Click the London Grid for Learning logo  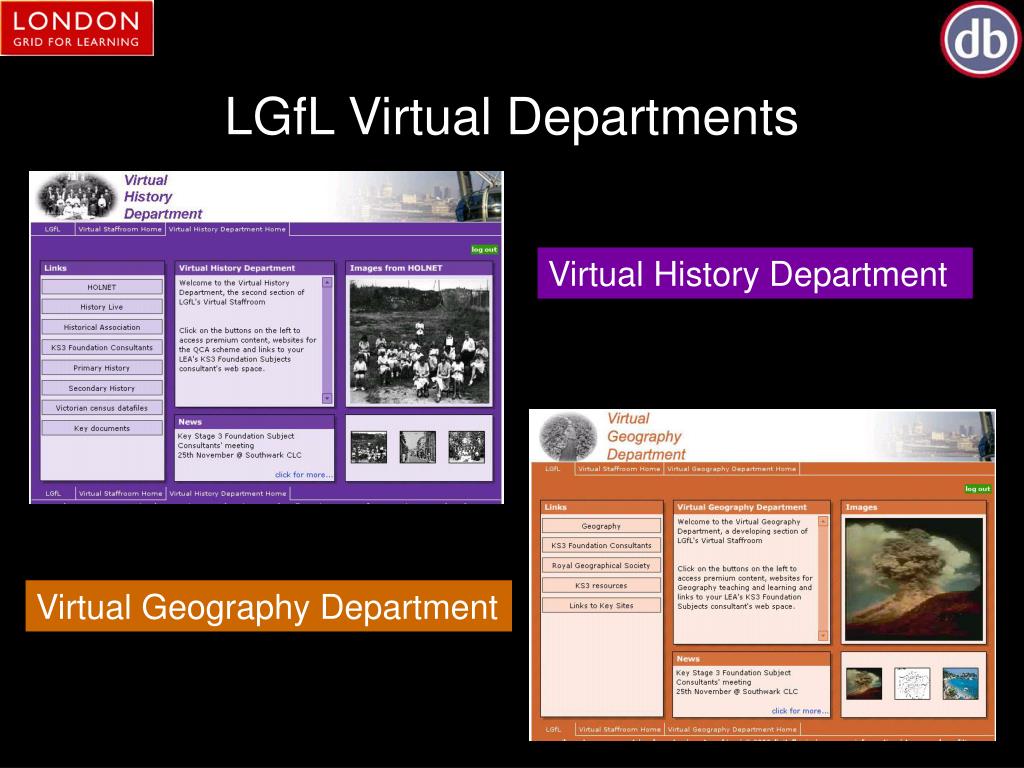[x=77, y=28]
